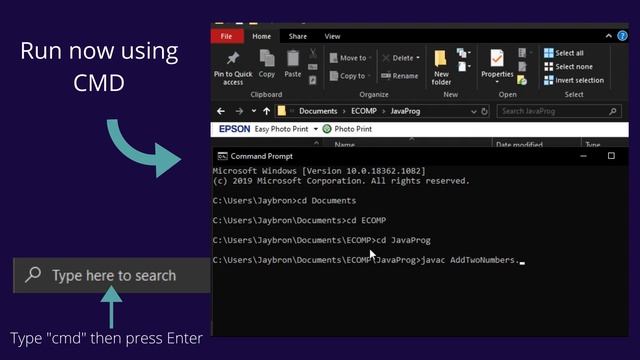Click the EPSON Photo Print button
The image size is (640, 360).
347,129
